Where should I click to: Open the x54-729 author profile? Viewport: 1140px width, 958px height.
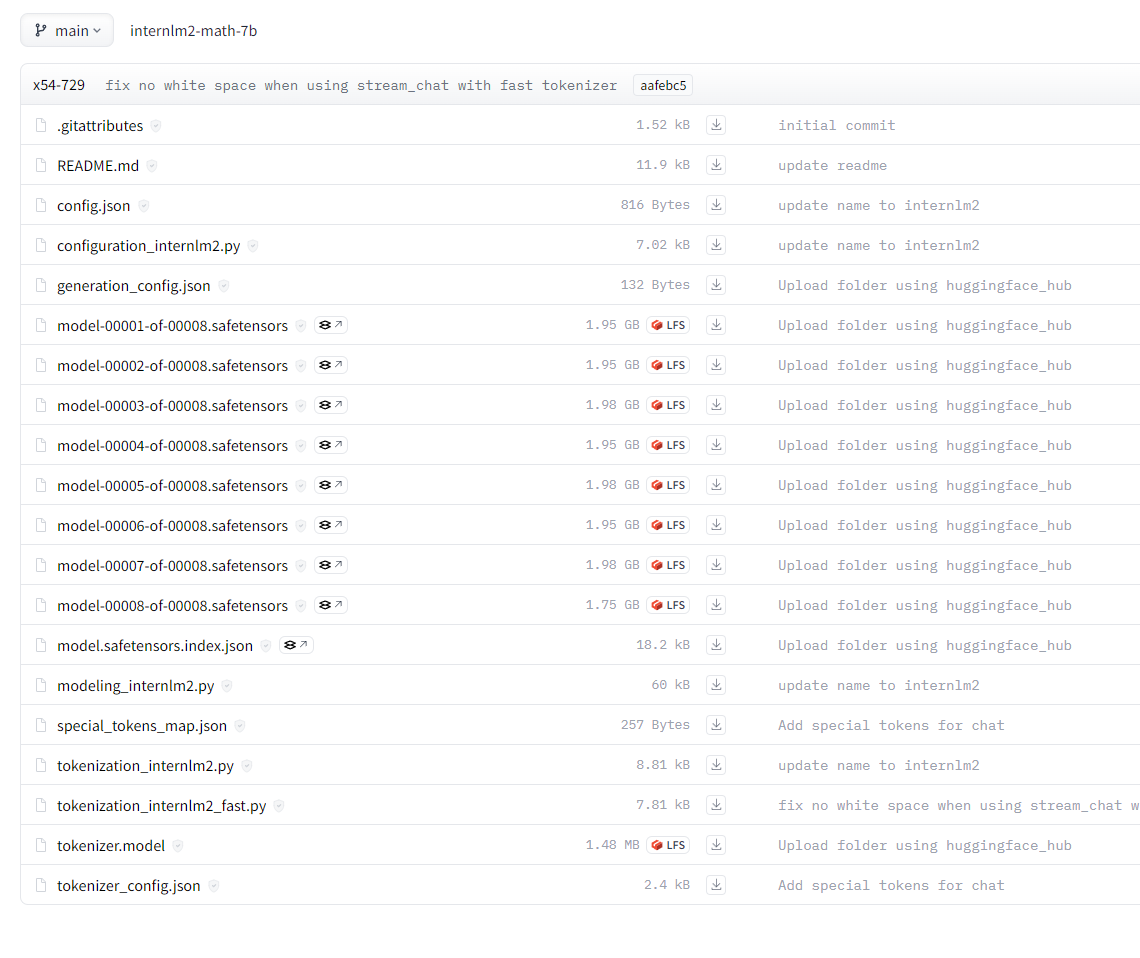click(x=59, y=85)
